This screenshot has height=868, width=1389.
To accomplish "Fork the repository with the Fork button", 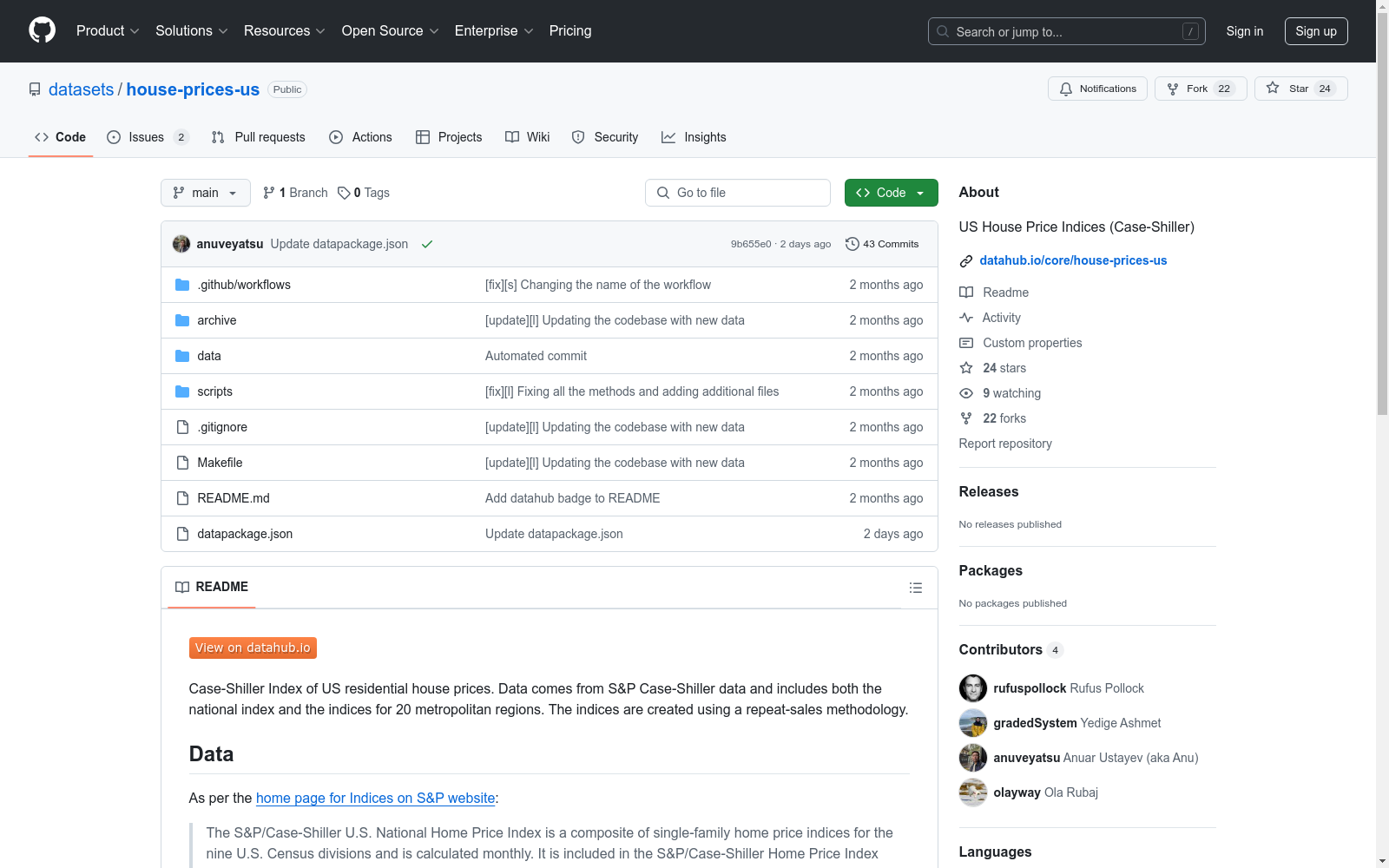I will [x=1201, y=89].
